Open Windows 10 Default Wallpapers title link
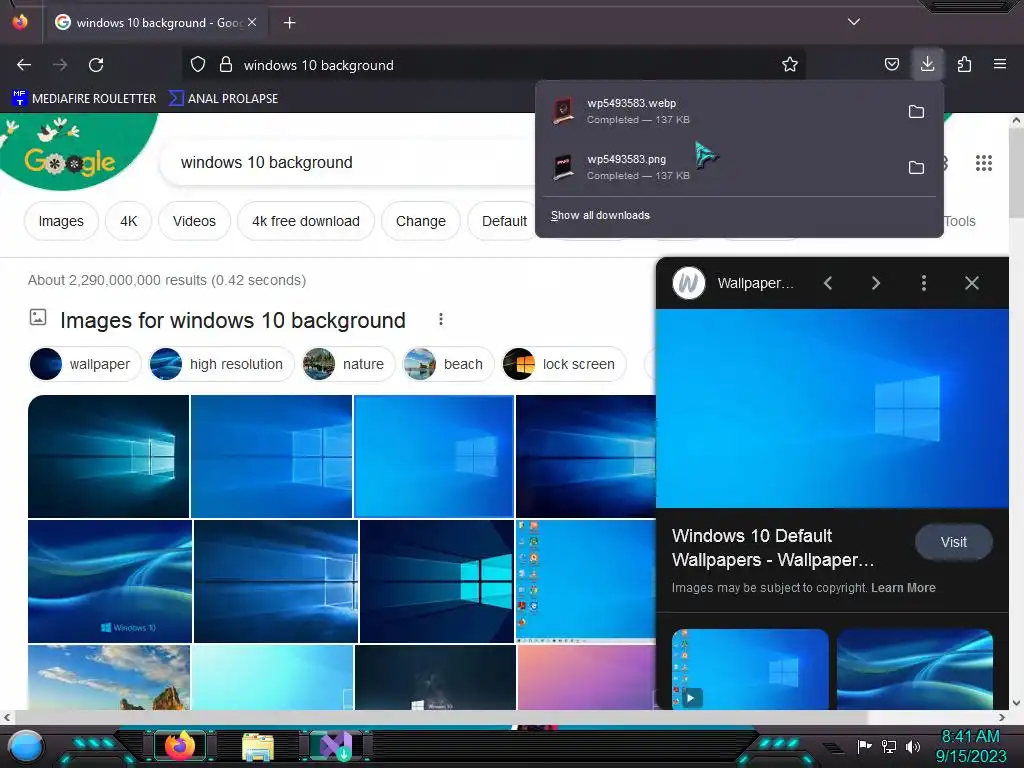Viewport: 1024px width, 768px height. pos(773,548)
